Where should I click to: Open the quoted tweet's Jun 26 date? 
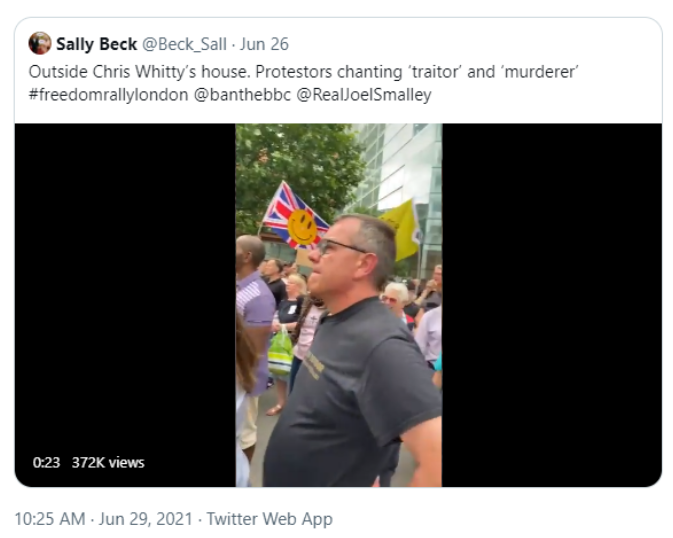point(264,44)
